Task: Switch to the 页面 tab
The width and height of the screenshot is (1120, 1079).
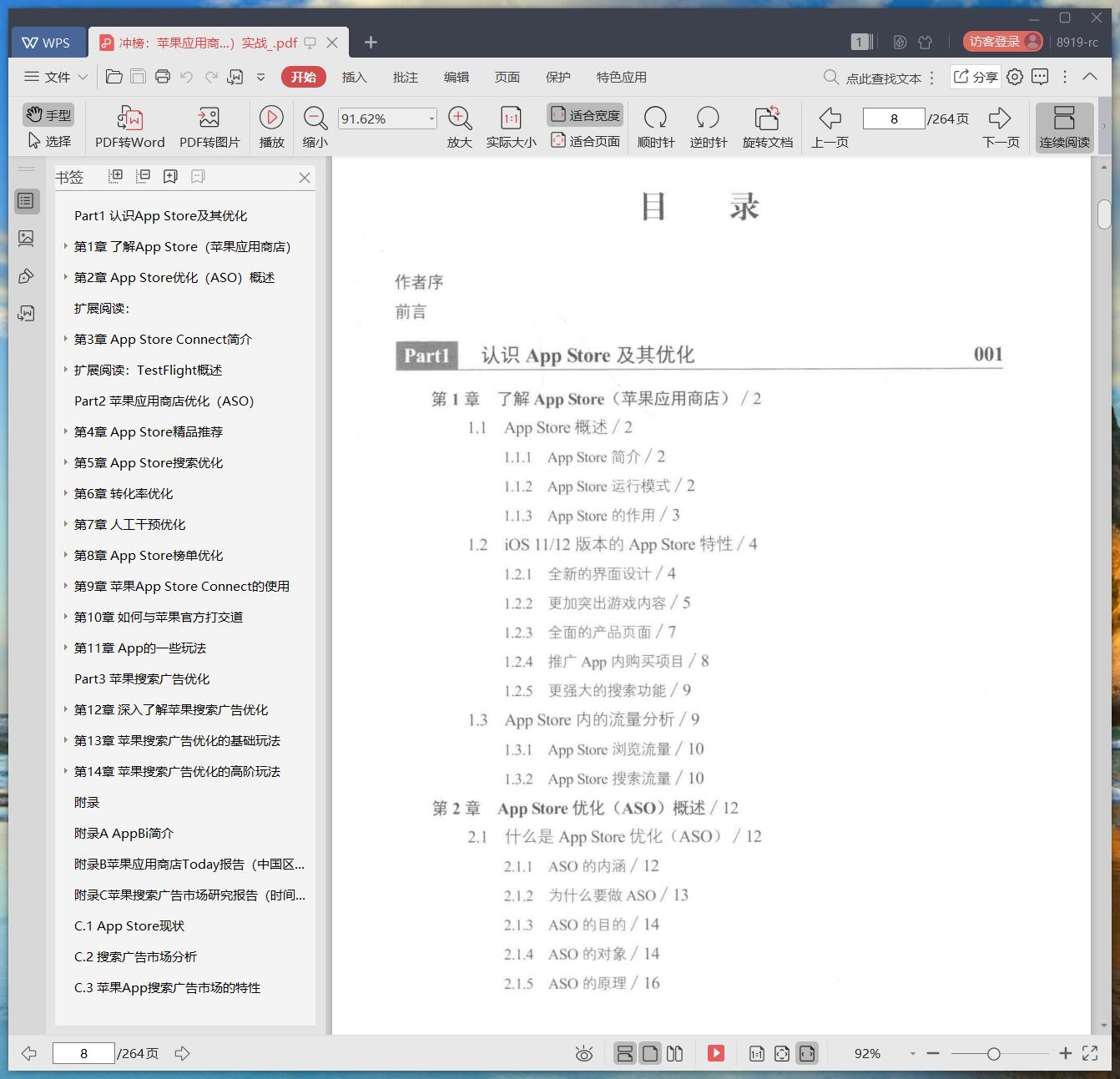Action: [507, 77]
